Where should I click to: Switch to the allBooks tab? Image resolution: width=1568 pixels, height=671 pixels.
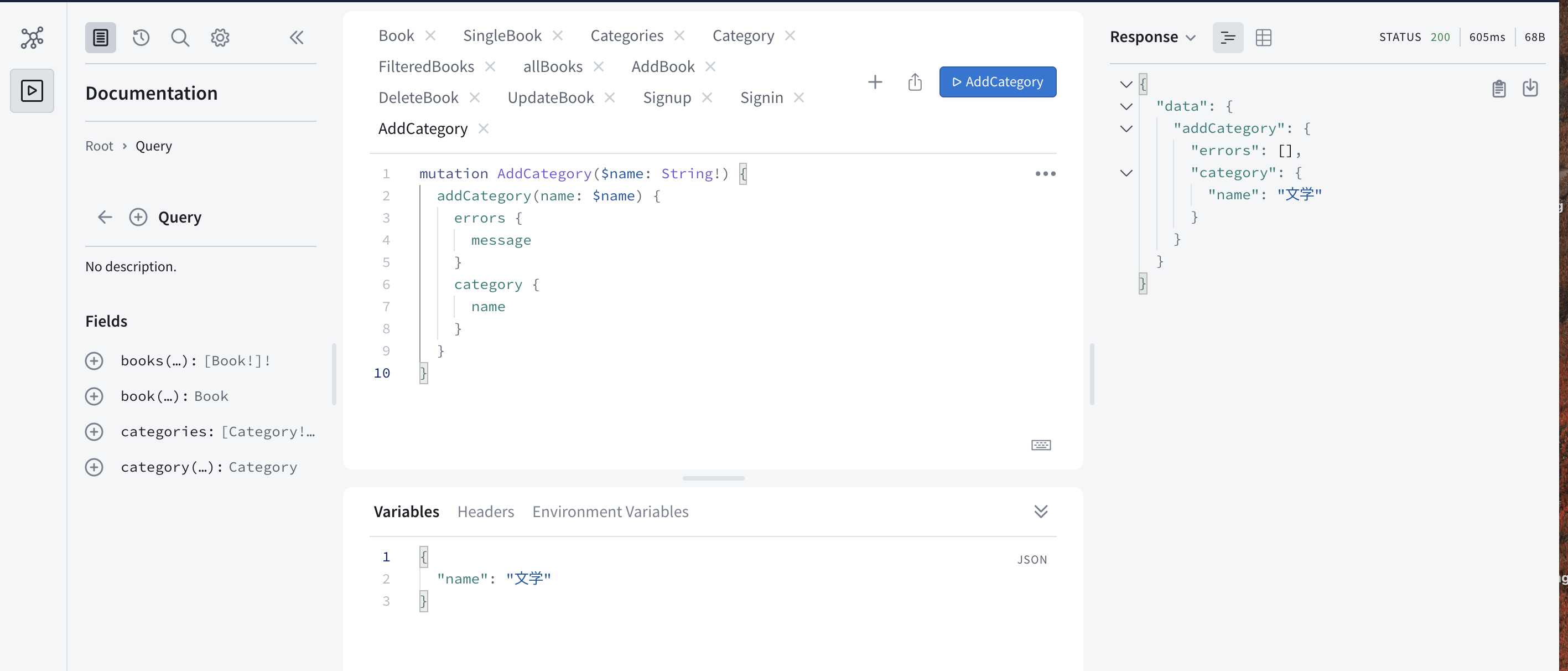click(553, 66)
